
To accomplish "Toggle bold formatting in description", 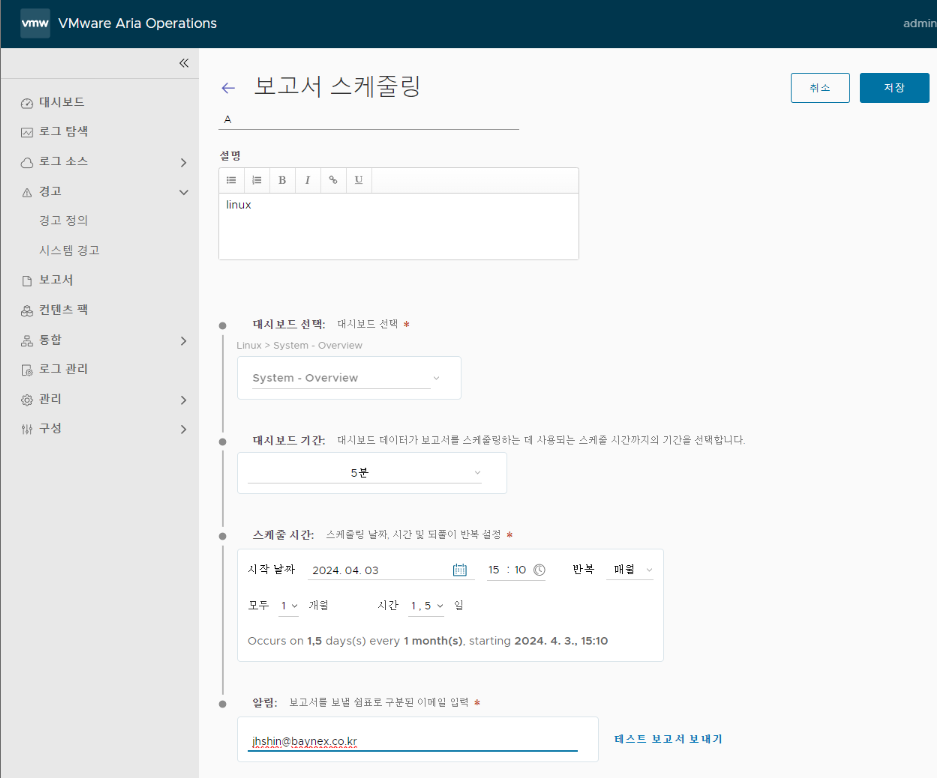I will 282,180.
